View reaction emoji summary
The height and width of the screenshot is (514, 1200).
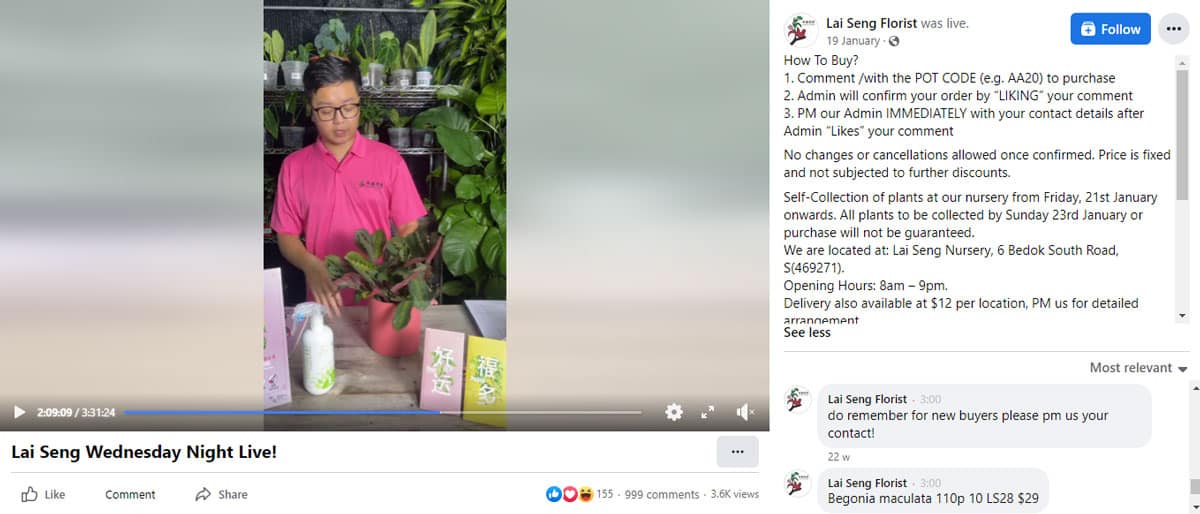point(569,494)
